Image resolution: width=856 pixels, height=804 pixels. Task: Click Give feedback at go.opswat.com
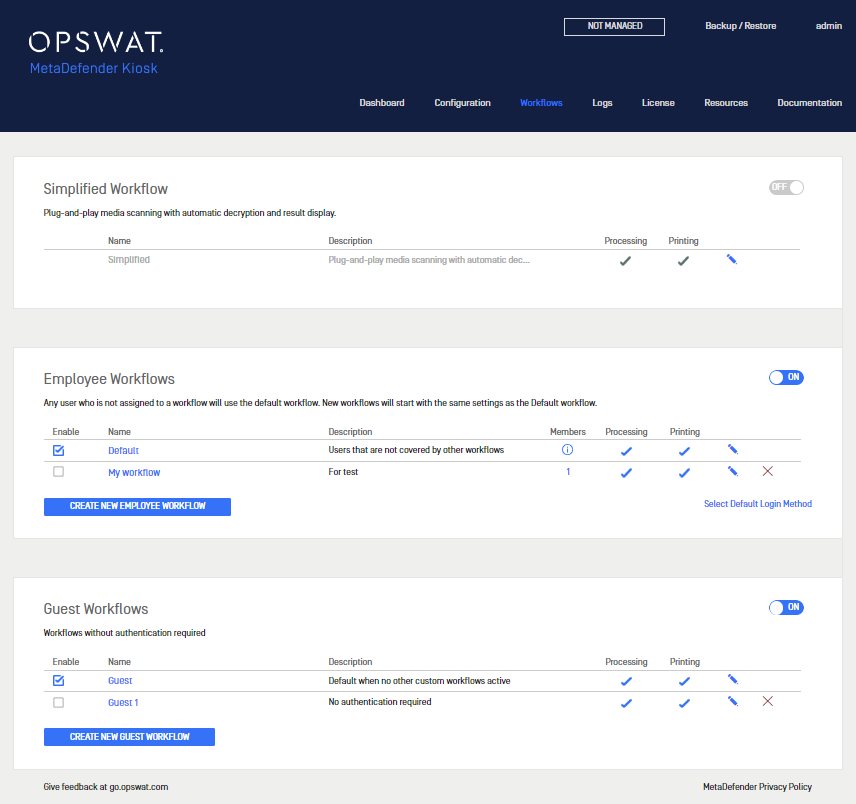(106, 787)
